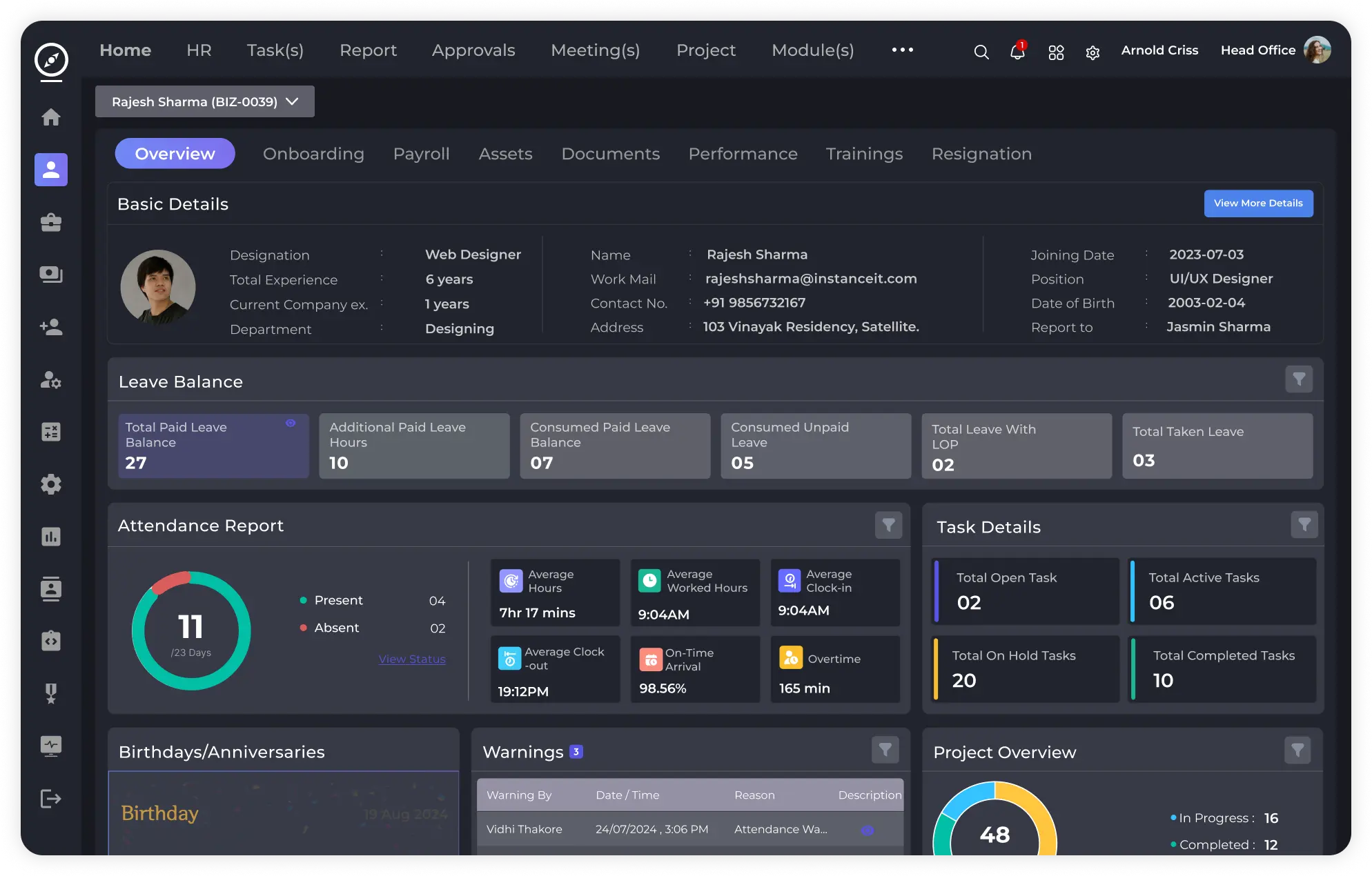Click the profile avatar in the top corner

[1318, 50]
